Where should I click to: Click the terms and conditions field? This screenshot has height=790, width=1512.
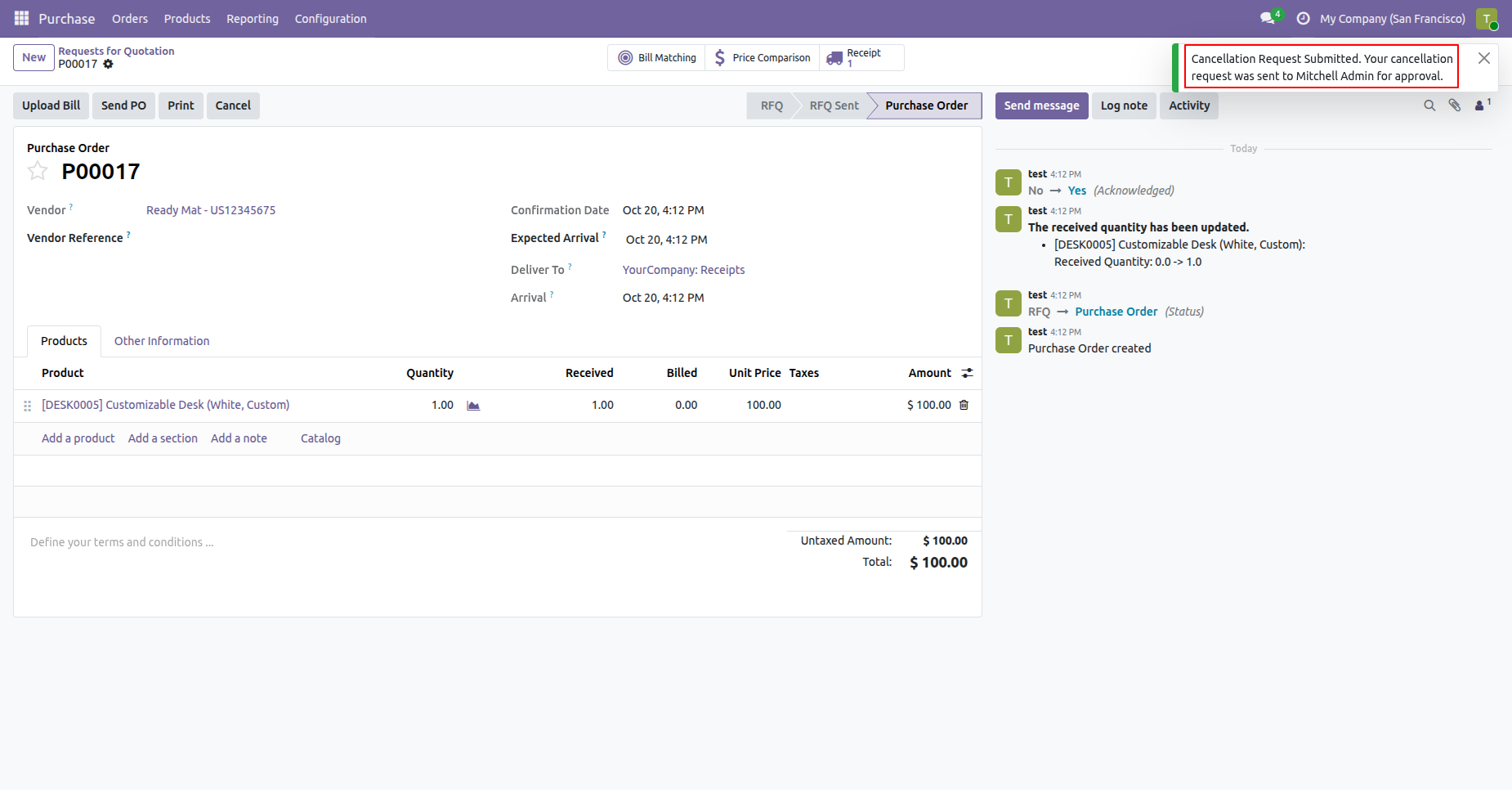400,542
